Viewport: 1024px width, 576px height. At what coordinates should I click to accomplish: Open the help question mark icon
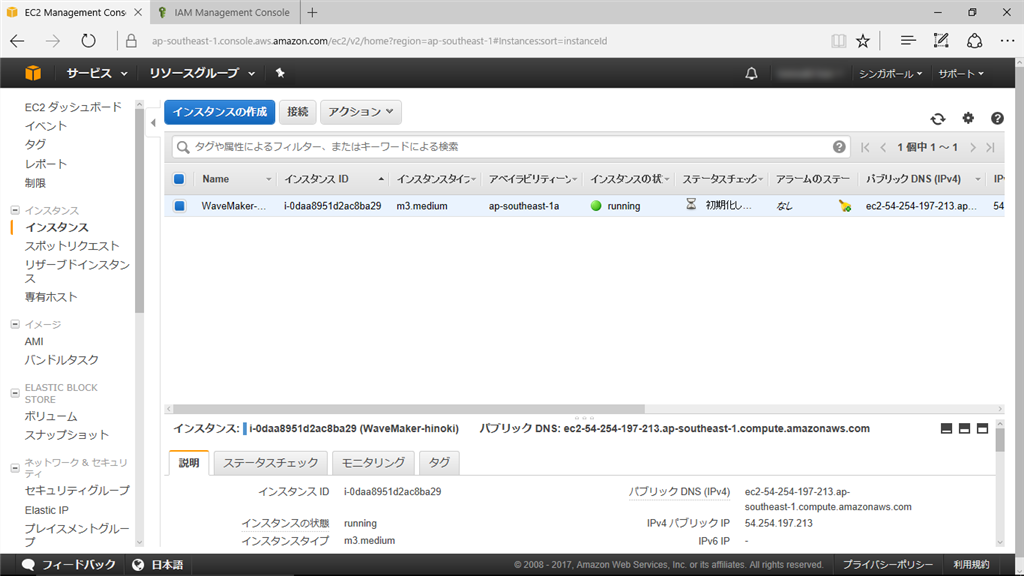(x=997, y=118)
